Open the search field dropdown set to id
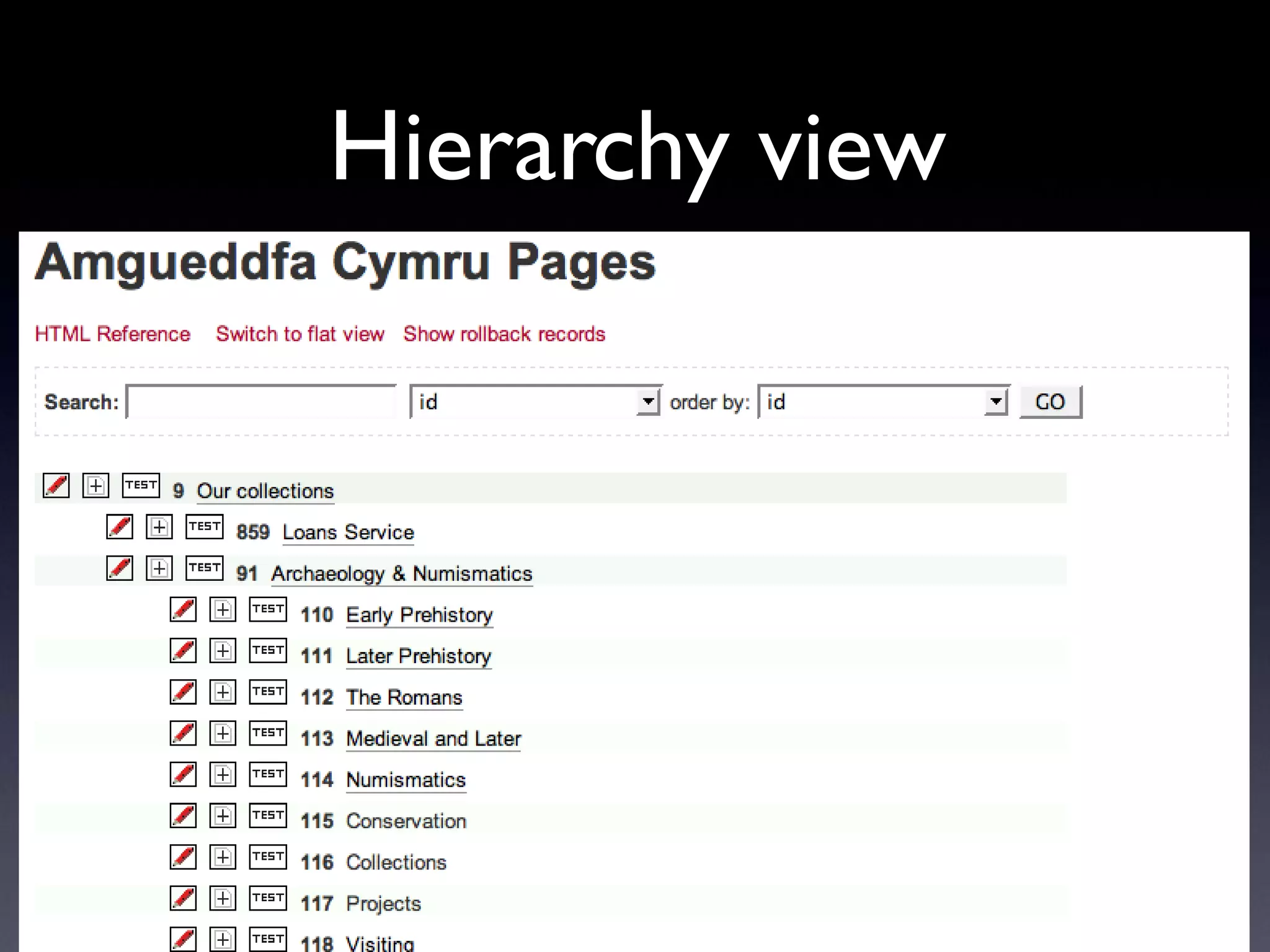1270x952 pixels. 536,402
